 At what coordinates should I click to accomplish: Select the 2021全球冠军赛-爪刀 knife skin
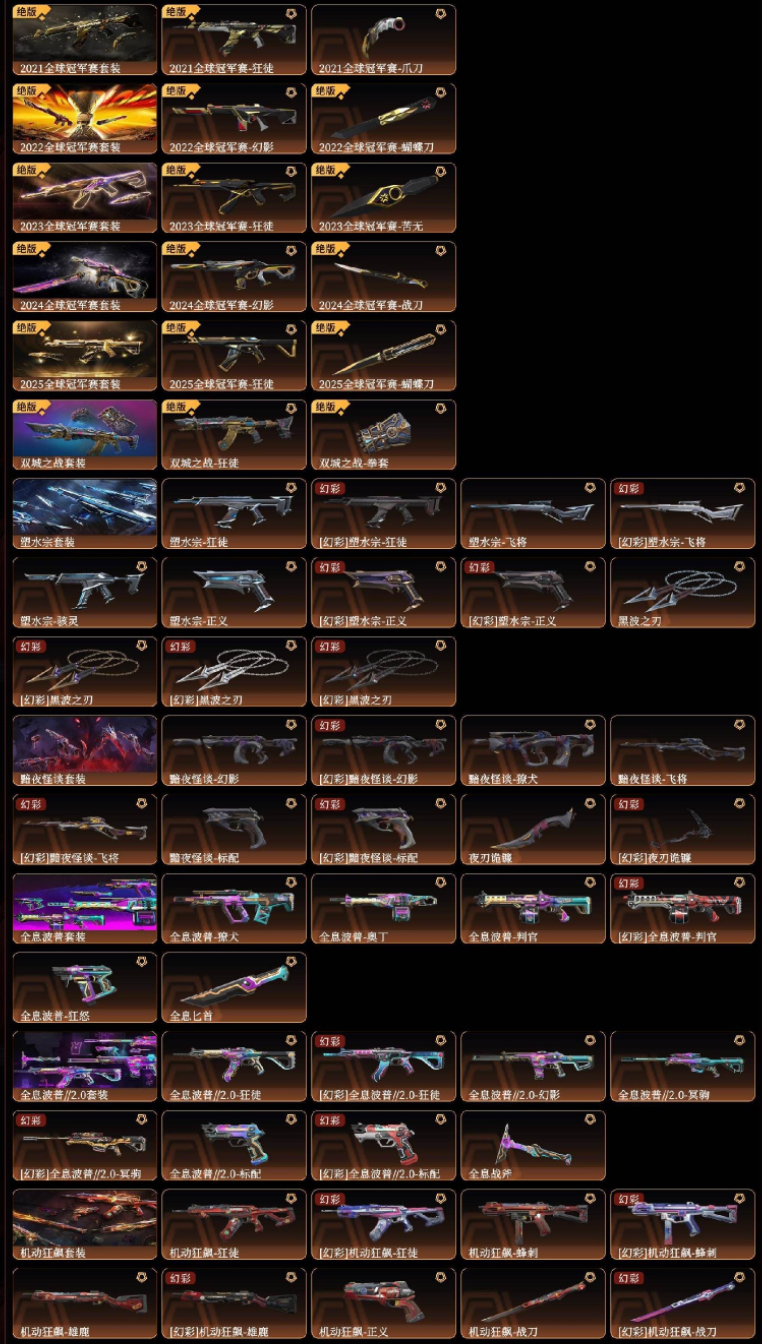click(383, 40)
